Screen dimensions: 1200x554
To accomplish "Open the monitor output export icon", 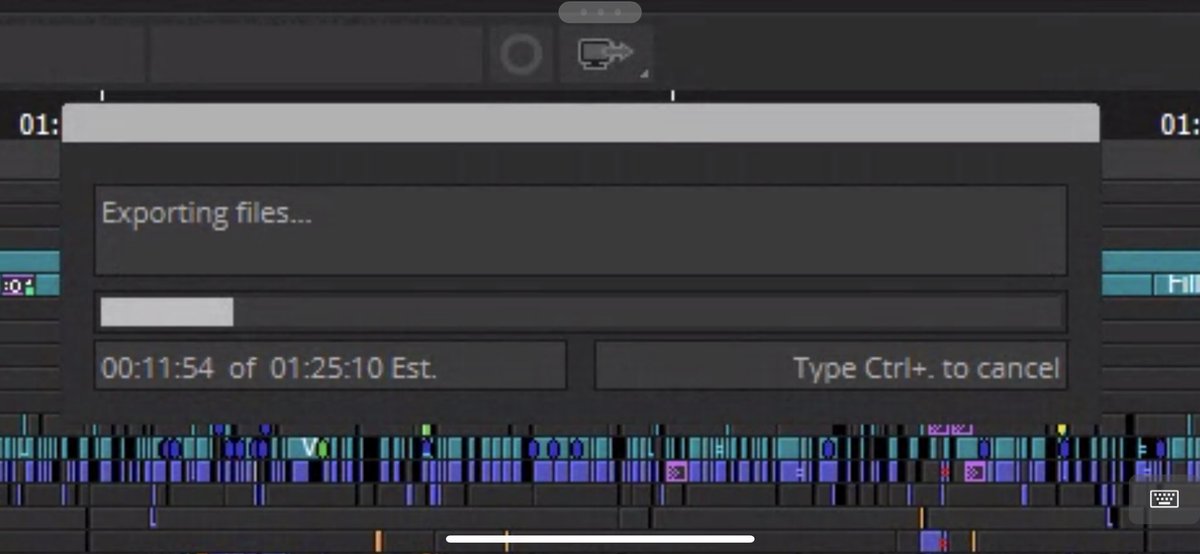I will point(606,53).
